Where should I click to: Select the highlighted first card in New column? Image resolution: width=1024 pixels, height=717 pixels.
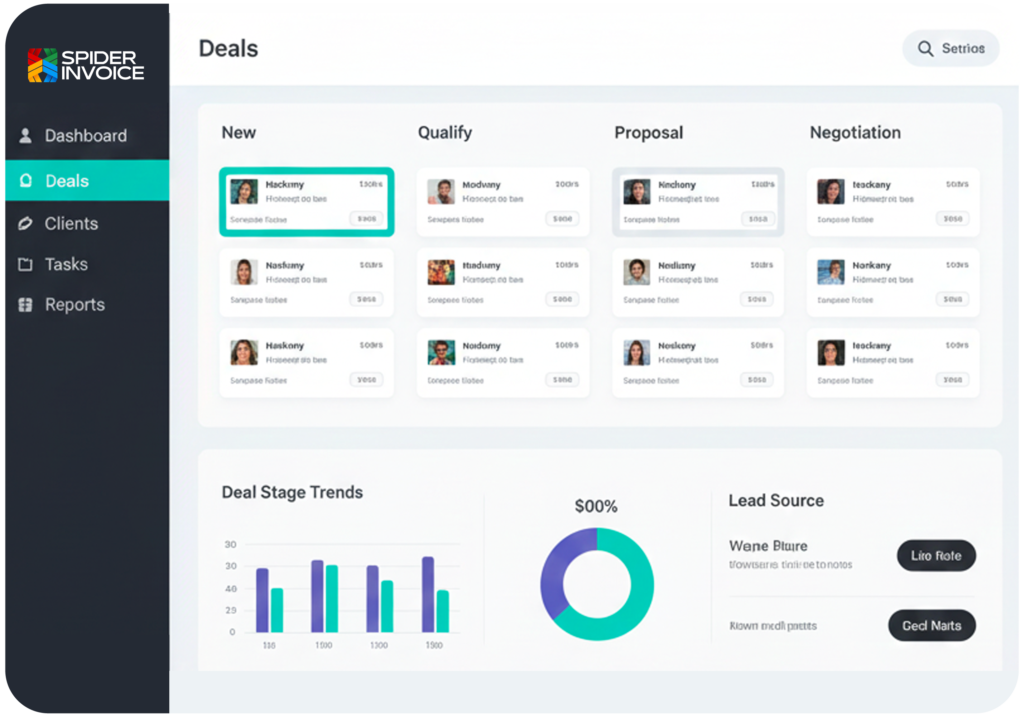pos(306,202)
